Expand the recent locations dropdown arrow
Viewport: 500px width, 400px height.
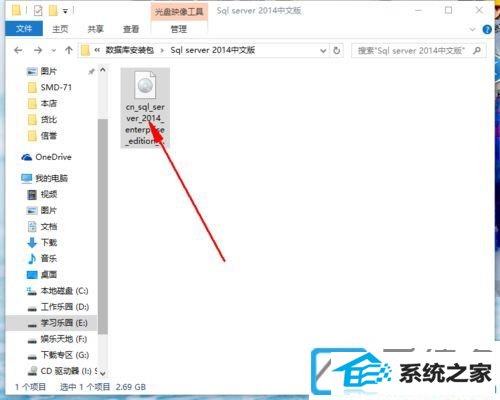coord(53,51)
